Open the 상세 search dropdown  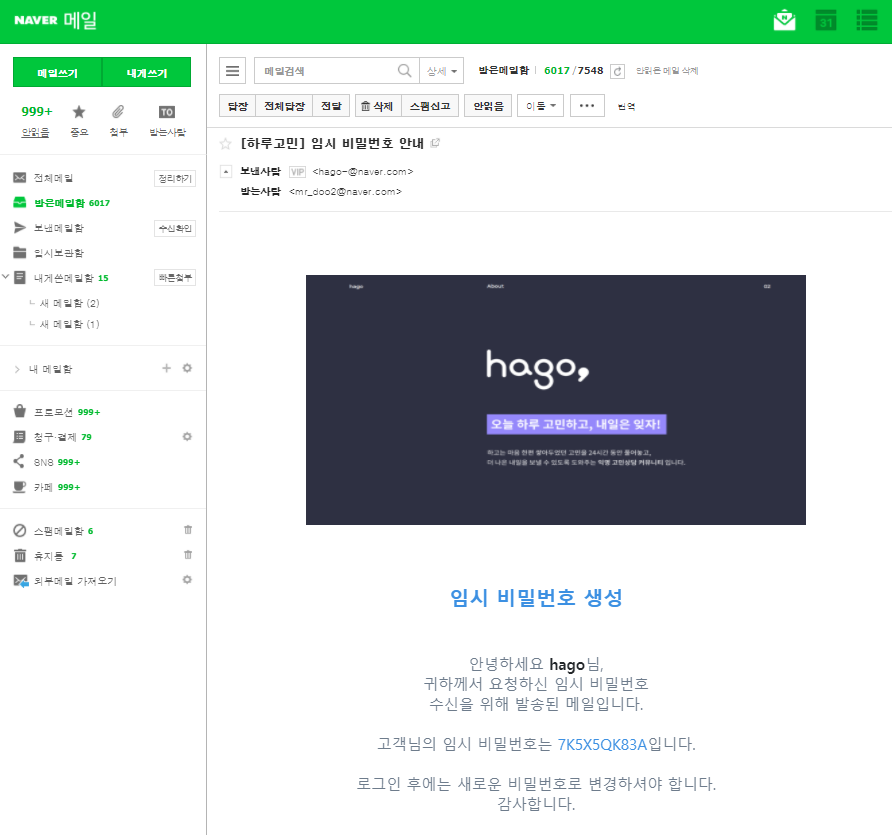click(x=441, y=71)
